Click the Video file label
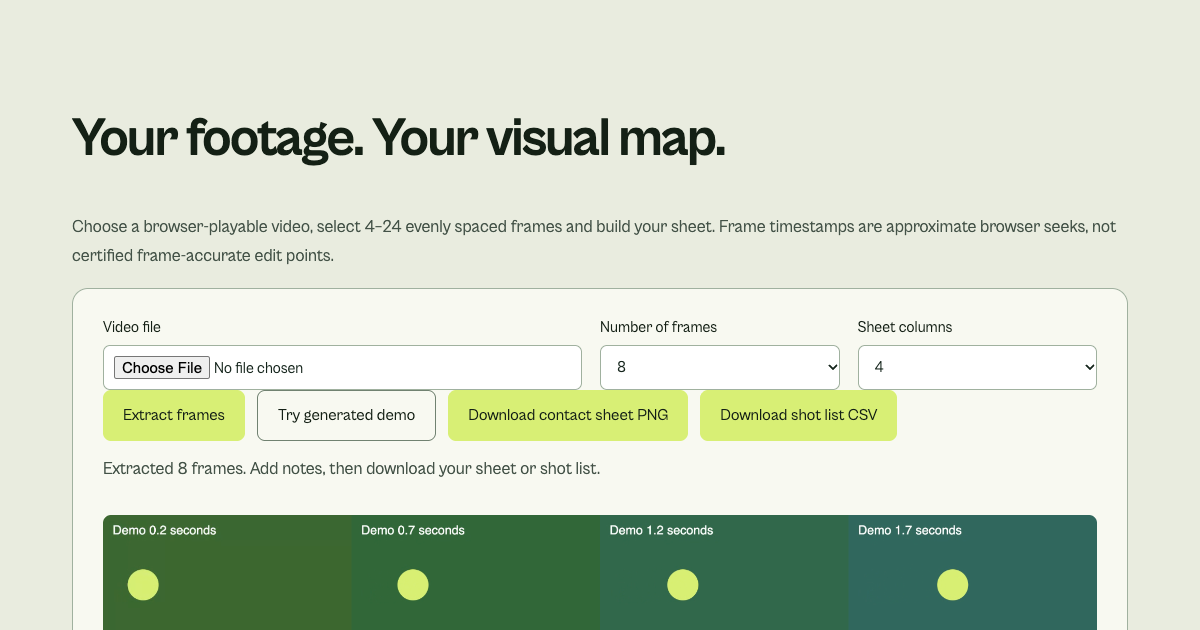The height and width of the screenshot is (630, 1200). tap(132, 327)
